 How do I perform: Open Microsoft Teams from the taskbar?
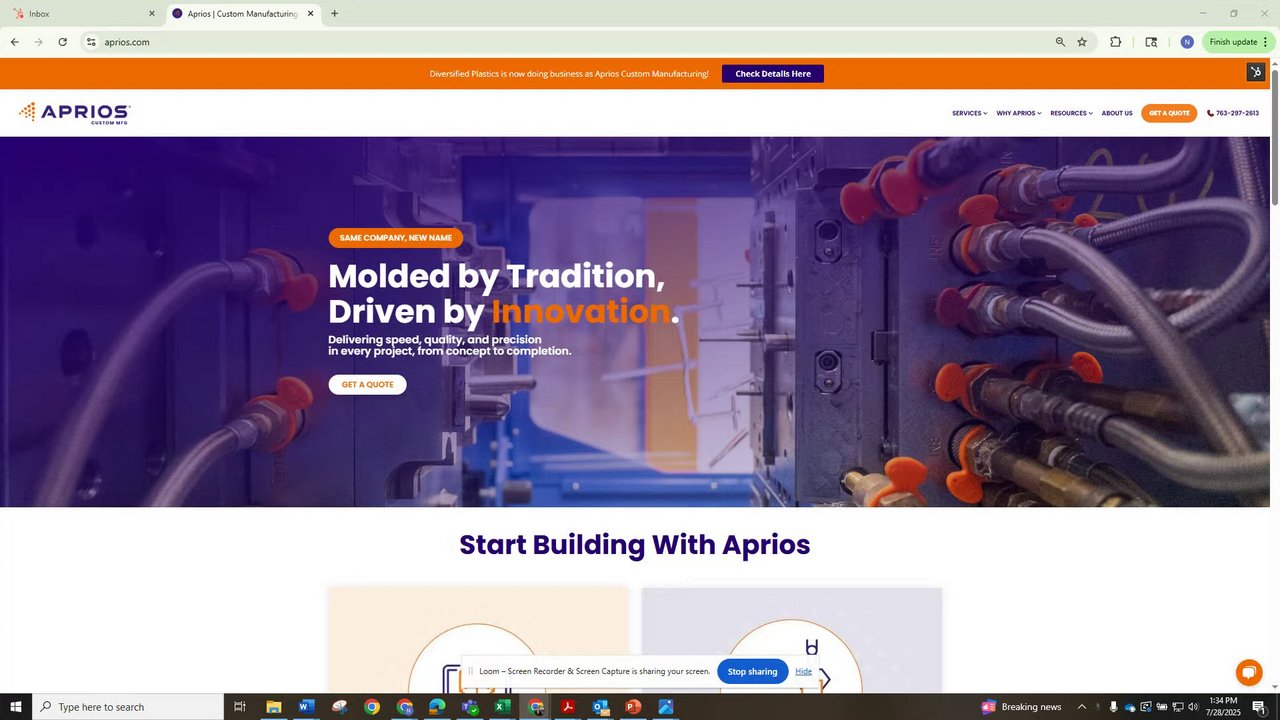[x=469, y=707]
